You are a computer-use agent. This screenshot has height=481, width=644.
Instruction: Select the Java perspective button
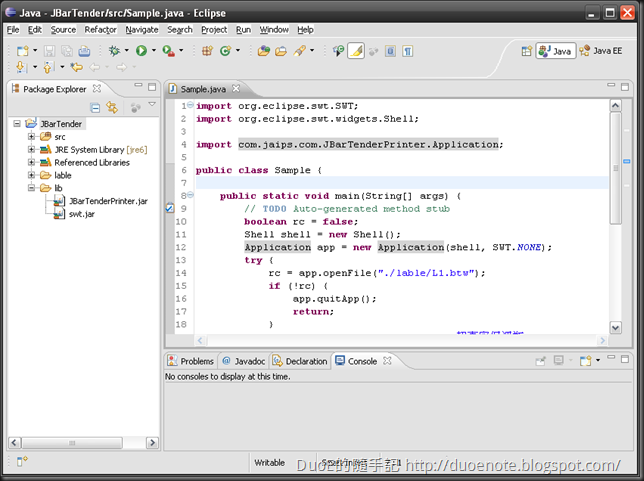tap(556, 50)
